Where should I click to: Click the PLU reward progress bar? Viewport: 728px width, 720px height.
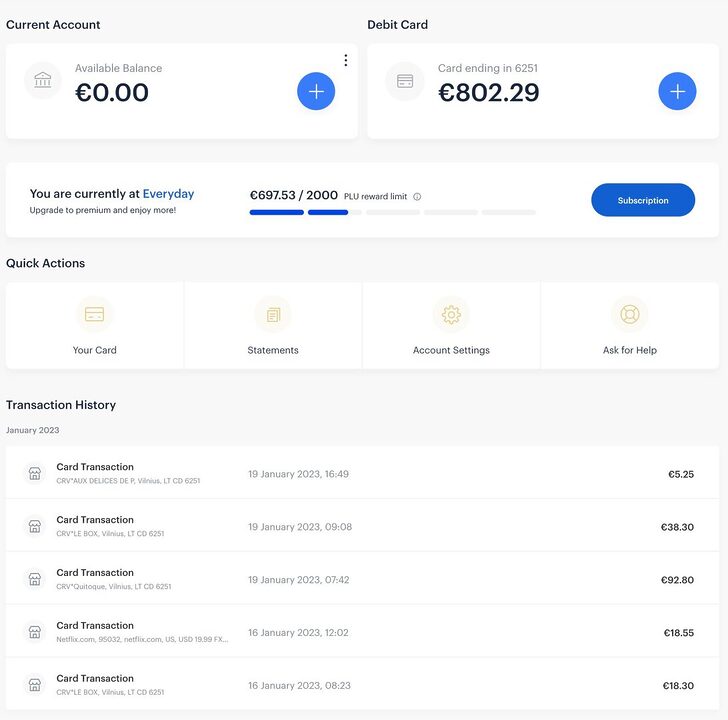point(393,213)
